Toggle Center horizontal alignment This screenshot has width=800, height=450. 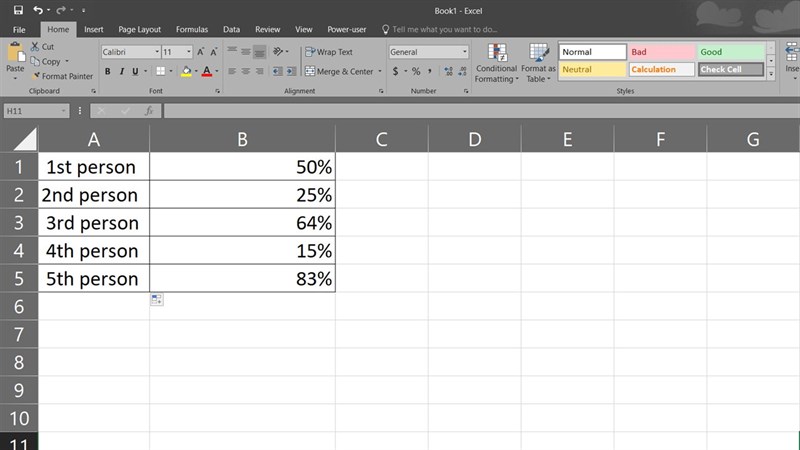click(x=246, y=71)
